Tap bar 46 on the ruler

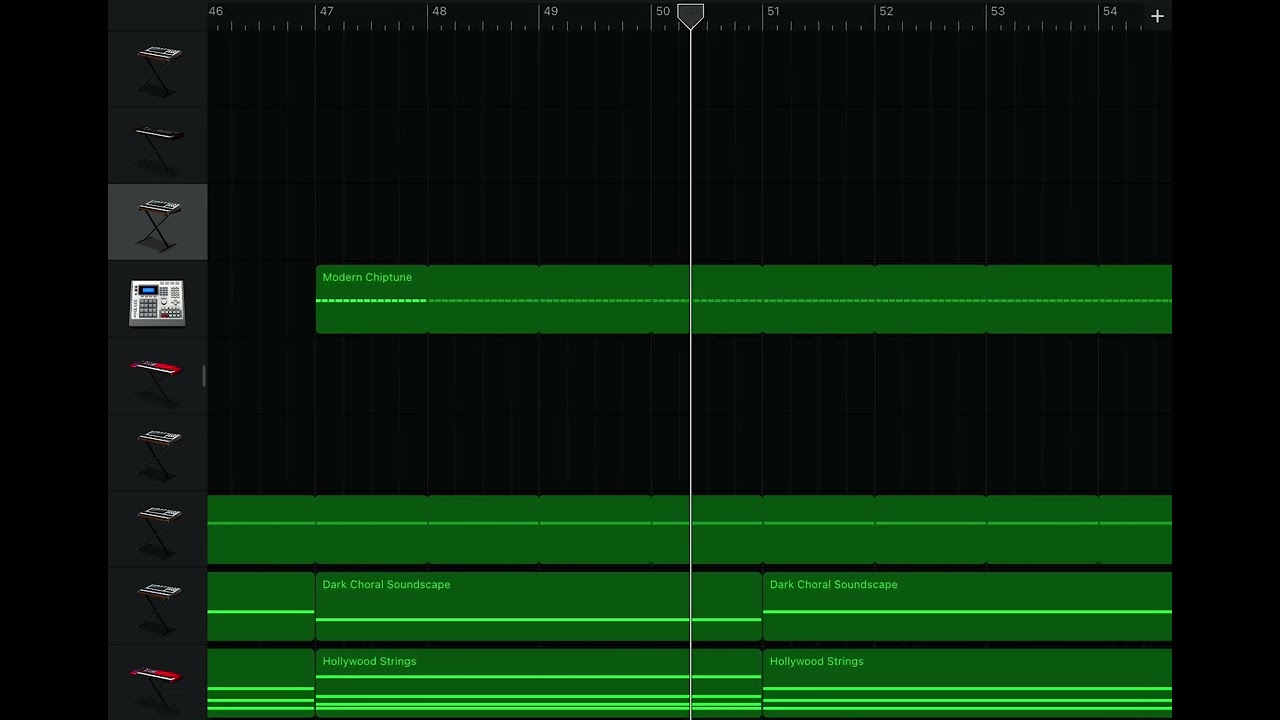pos(216,11)
